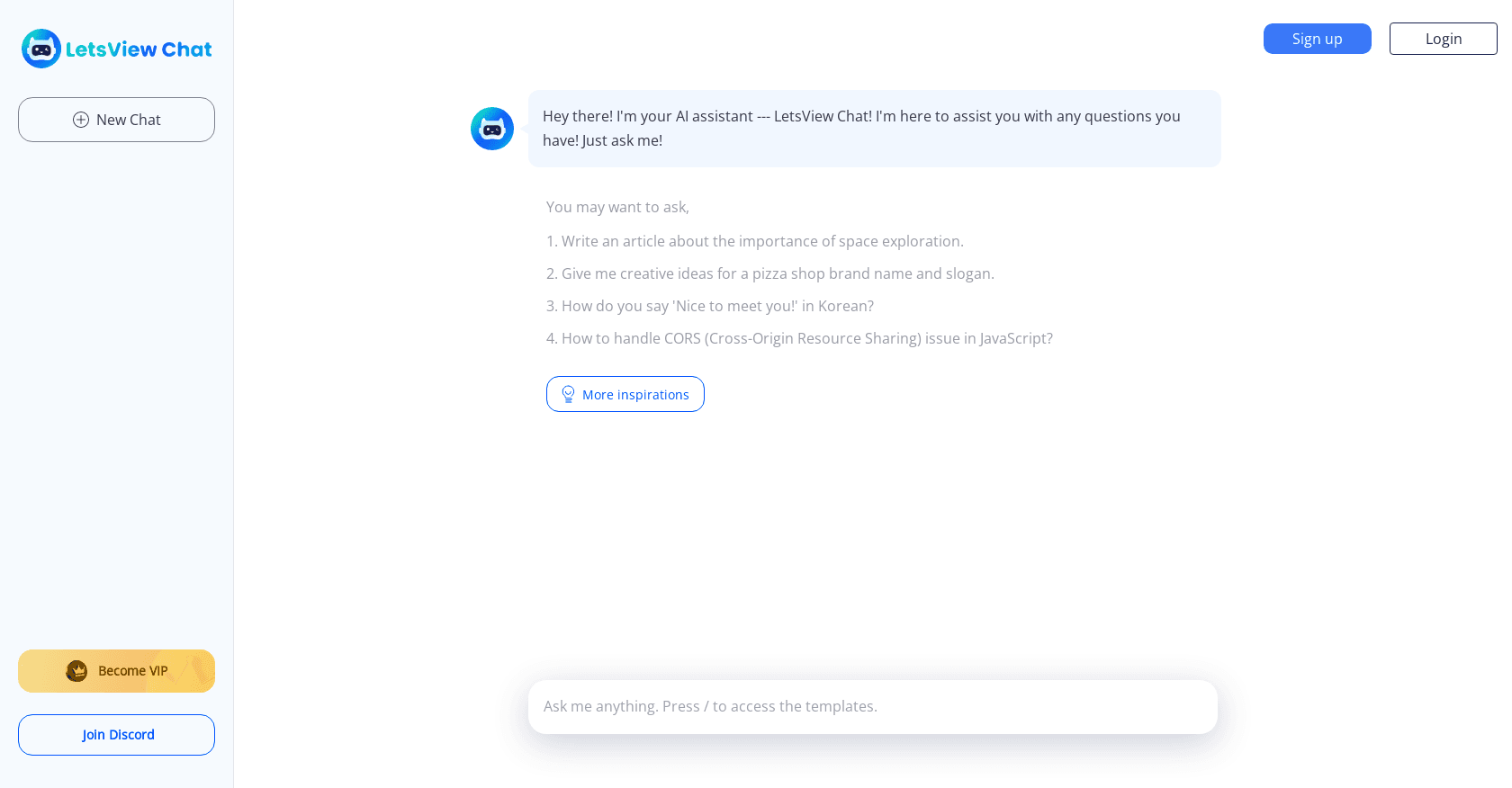Click the robot icon inside the sidebar logo
Screen dimensions: 1512x788
(40, 49)
